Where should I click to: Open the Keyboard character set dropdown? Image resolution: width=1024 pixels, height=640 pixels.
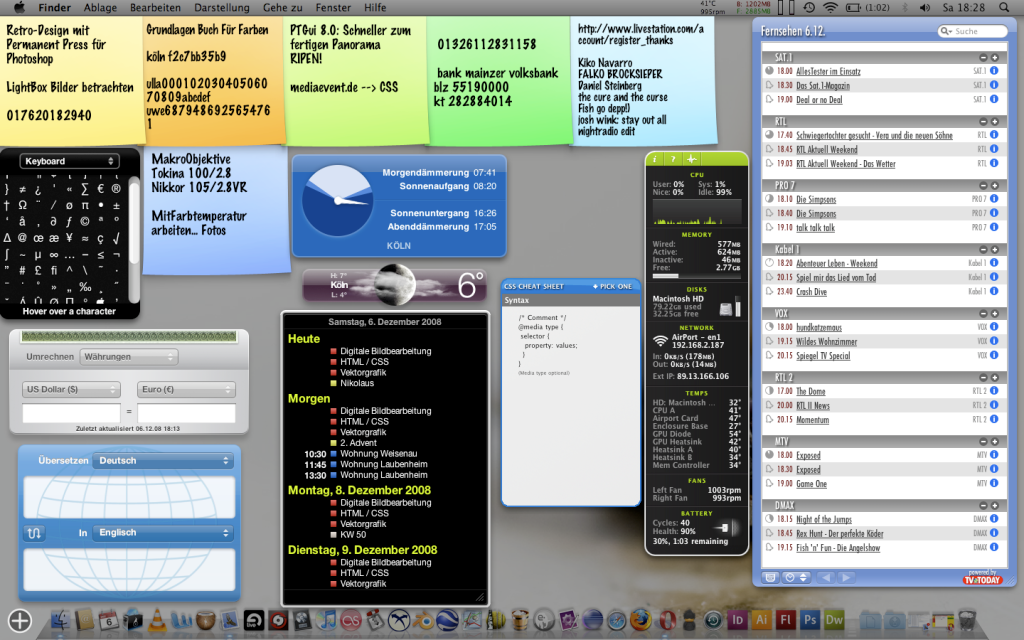point(69,161)
